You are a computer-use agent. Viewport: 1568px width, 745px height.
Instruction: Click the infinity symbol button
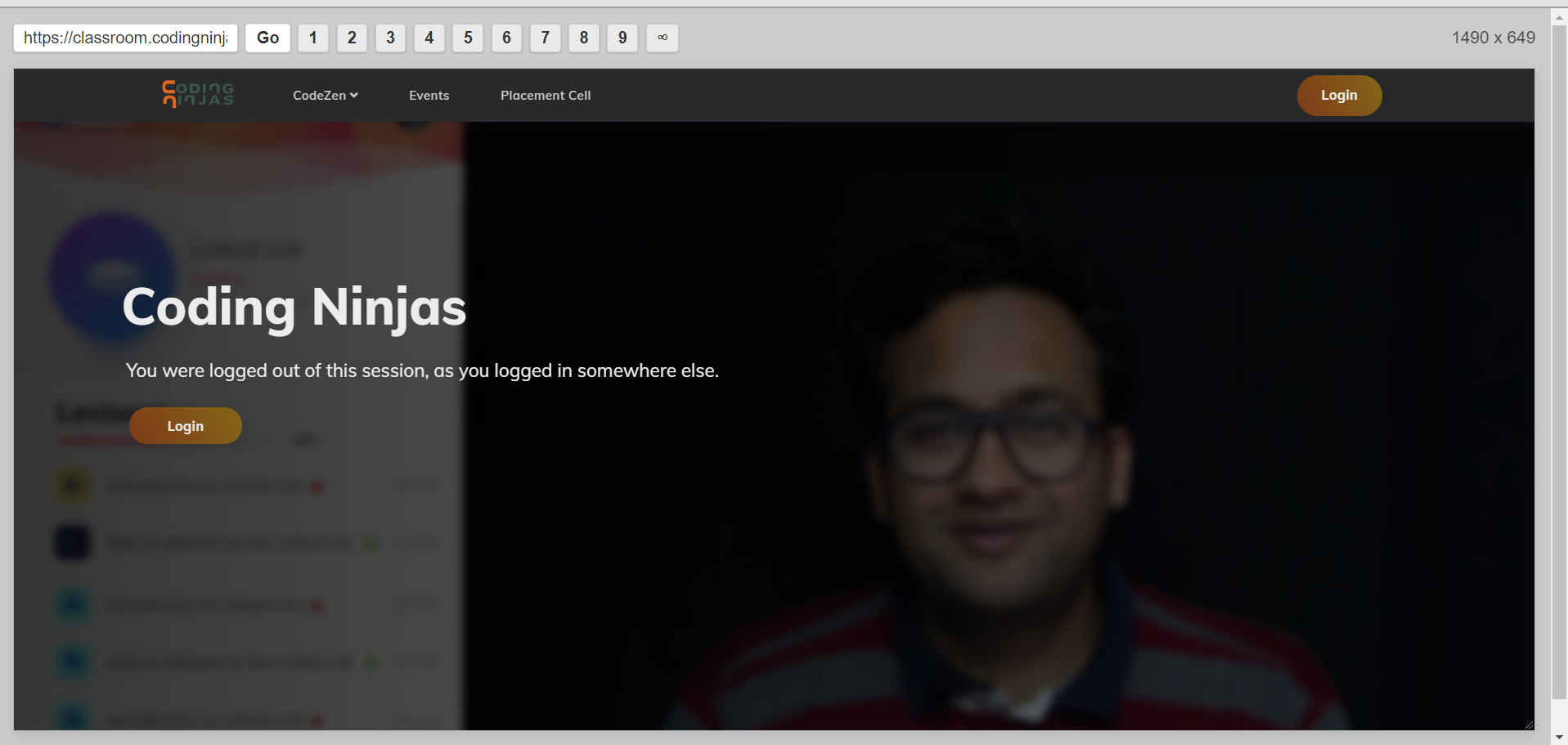(x=663, y=38)
